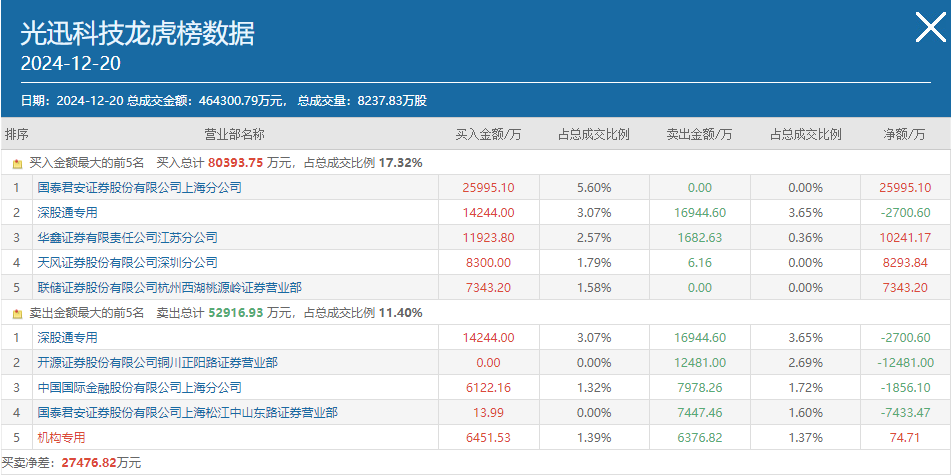
Task: Select the 5.60% ratio cell
Action: (x=594, y=188)
